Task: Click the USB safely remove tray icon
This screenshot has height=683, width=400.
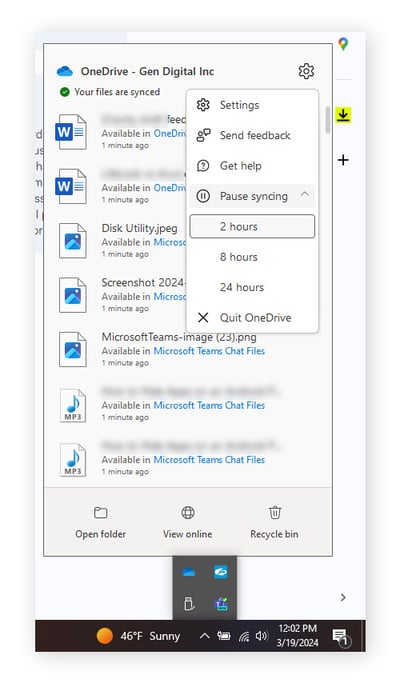Action: point(189,604)
